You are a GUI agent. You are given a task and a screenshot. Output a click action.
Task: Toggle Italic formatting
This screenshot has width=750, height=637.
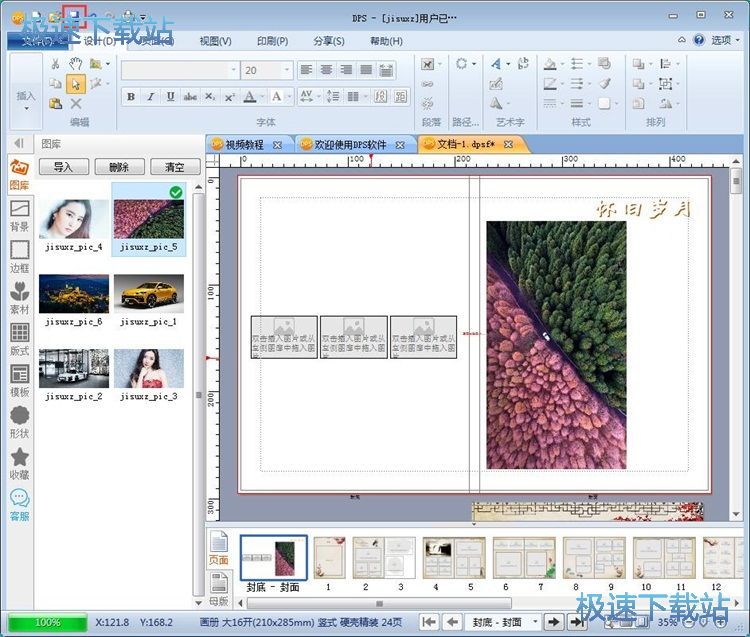pyautogui.click(x=150, y=97)
